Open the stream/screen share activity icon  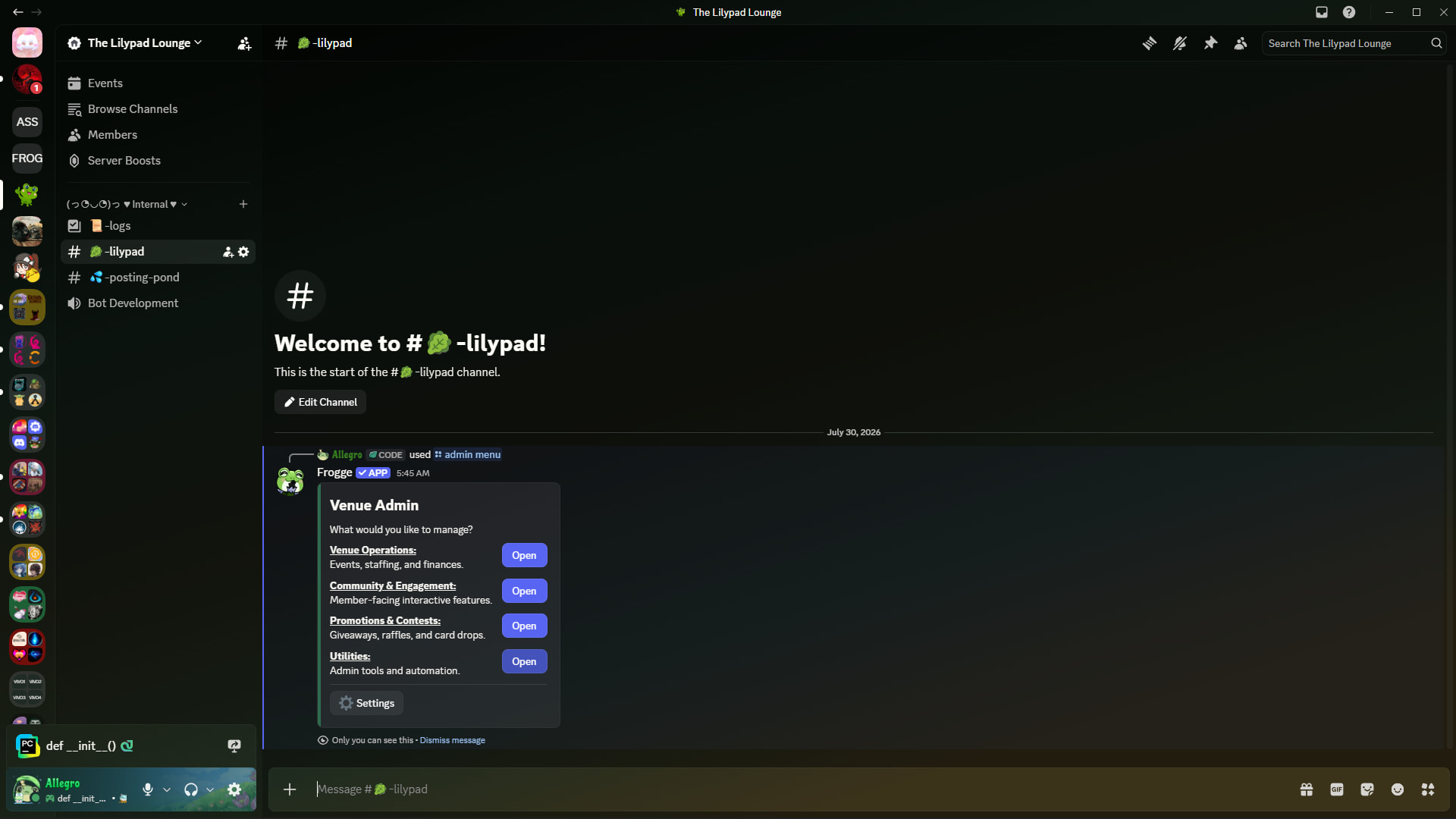click(234, 745)
